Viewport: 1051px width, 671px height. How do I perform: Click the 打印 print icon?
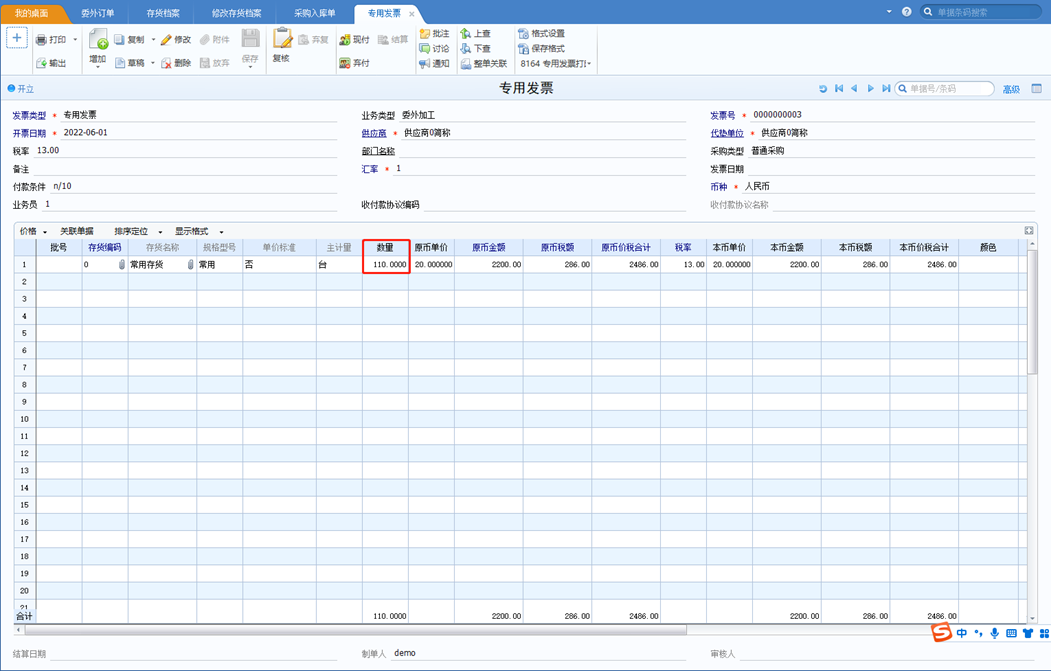click(x=41, y=40)
